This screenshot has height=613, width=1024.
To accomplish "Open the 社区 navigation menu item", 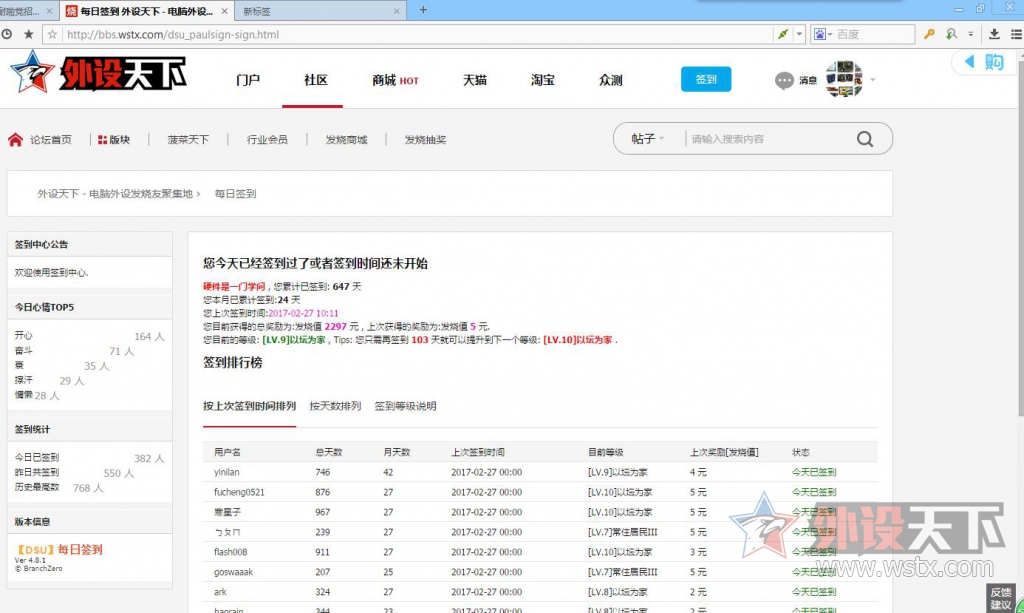I will tap(316, 80).
